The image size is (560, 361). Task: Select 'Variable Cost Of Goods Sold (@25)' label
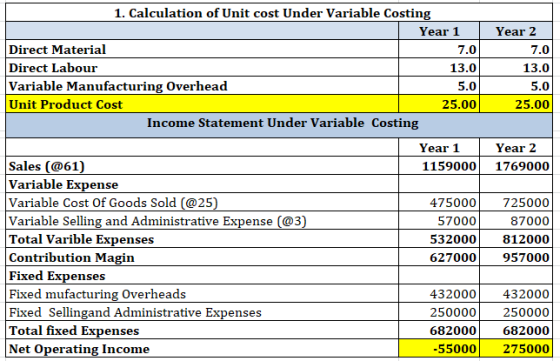(x=113, y=203)
